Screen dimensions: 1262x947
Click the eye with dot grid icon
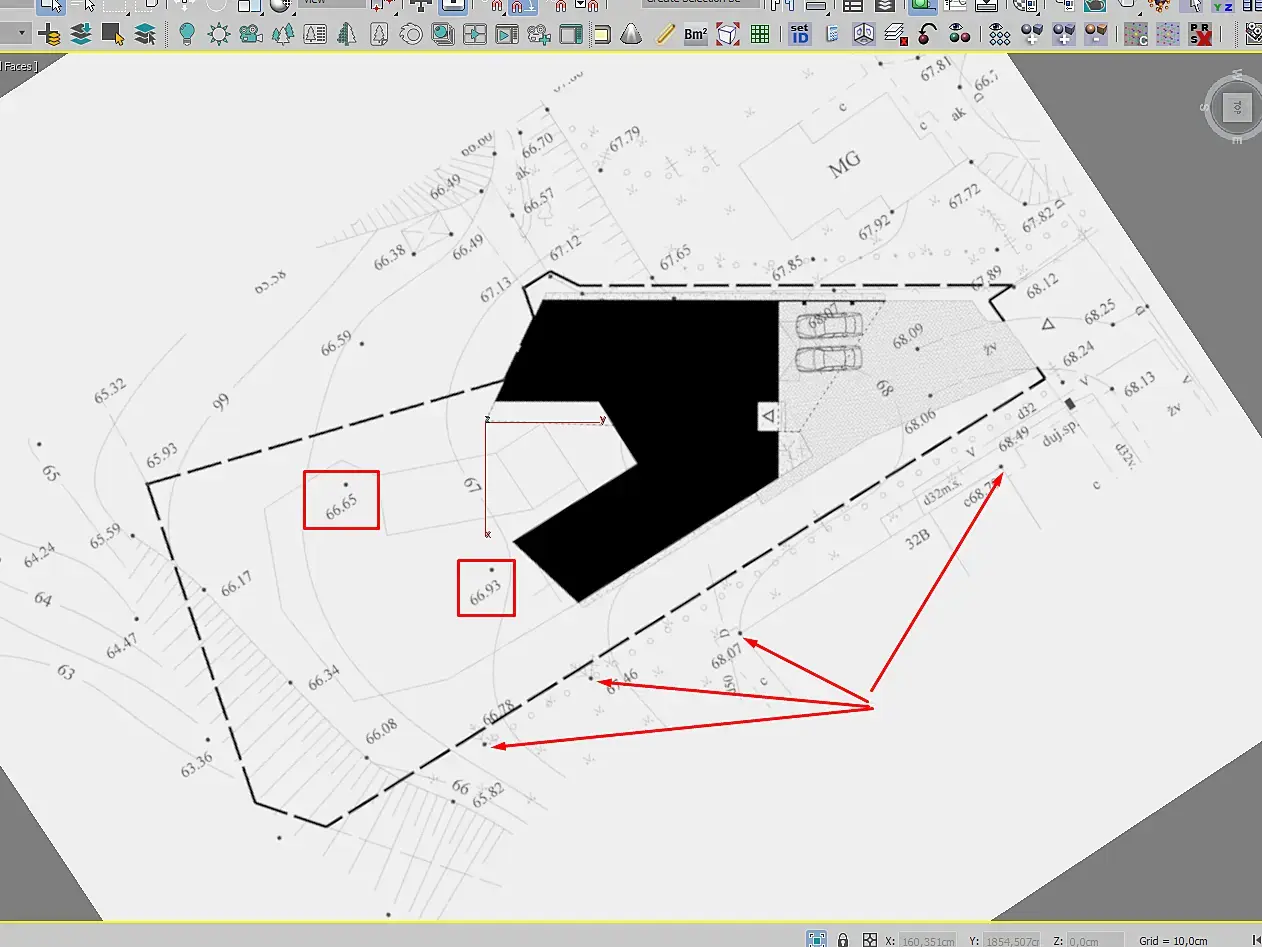[999, 36]
